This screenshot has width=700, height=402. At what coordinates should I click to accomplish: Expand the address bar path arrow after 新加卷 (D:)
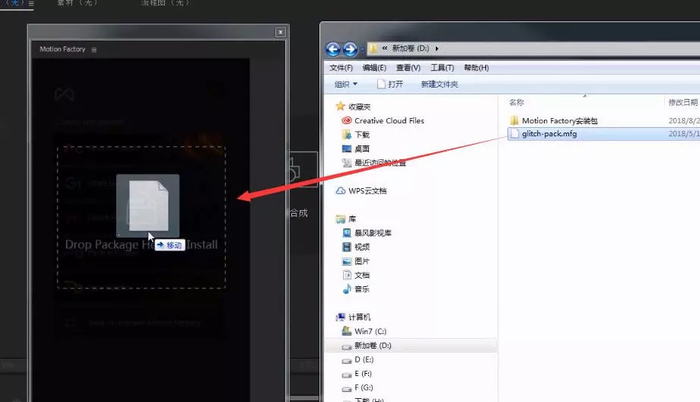click(437, 48)
